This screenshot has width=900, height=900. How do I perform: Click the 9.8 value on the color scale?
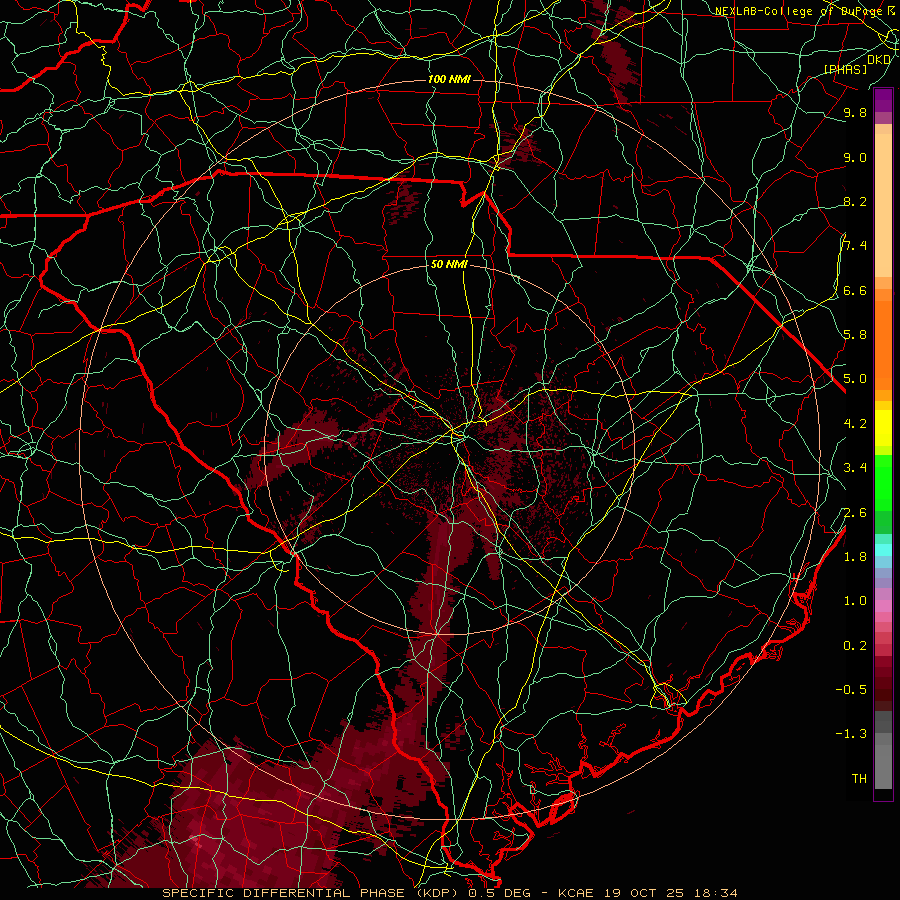[855, 112]
